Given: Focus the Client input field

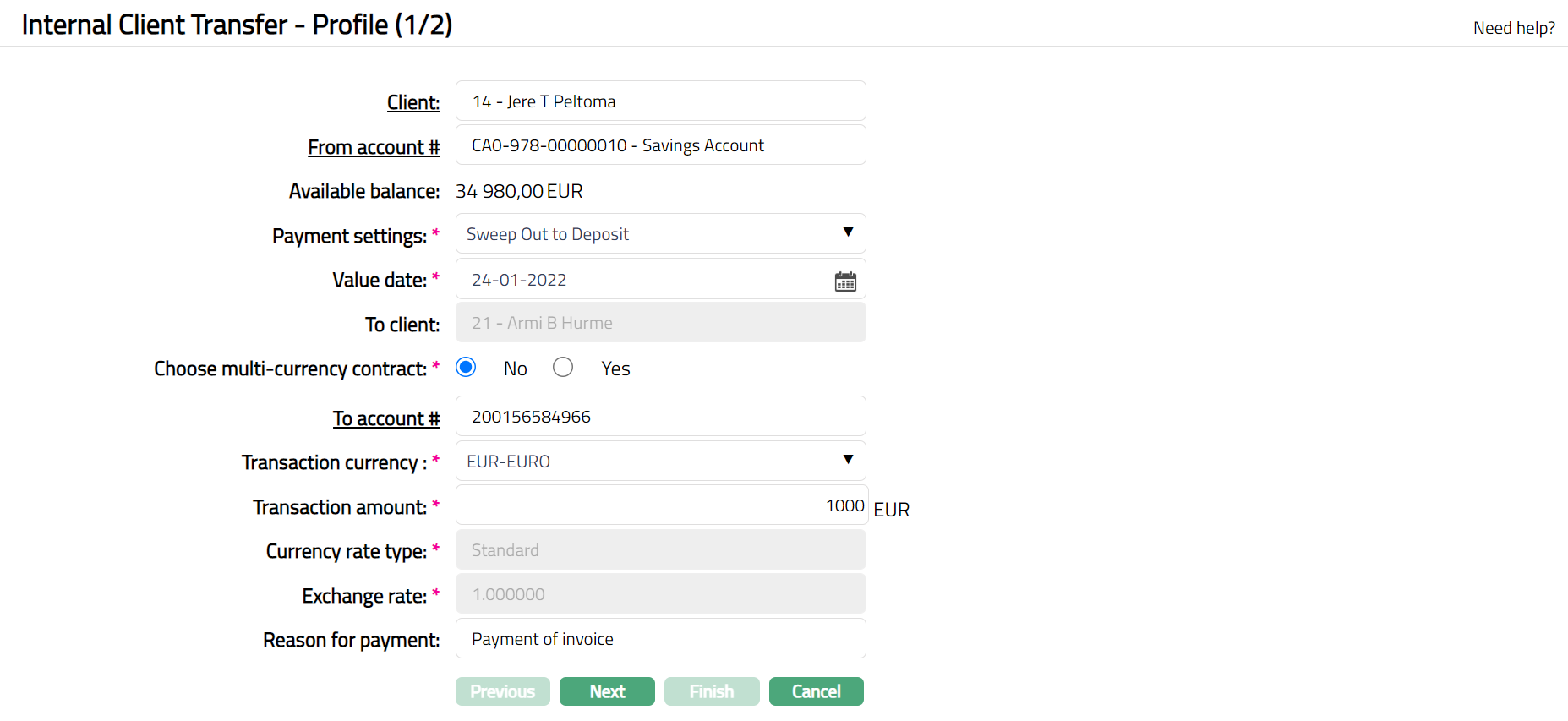Looking at the screenshot, I should click(x=660, y=101).
